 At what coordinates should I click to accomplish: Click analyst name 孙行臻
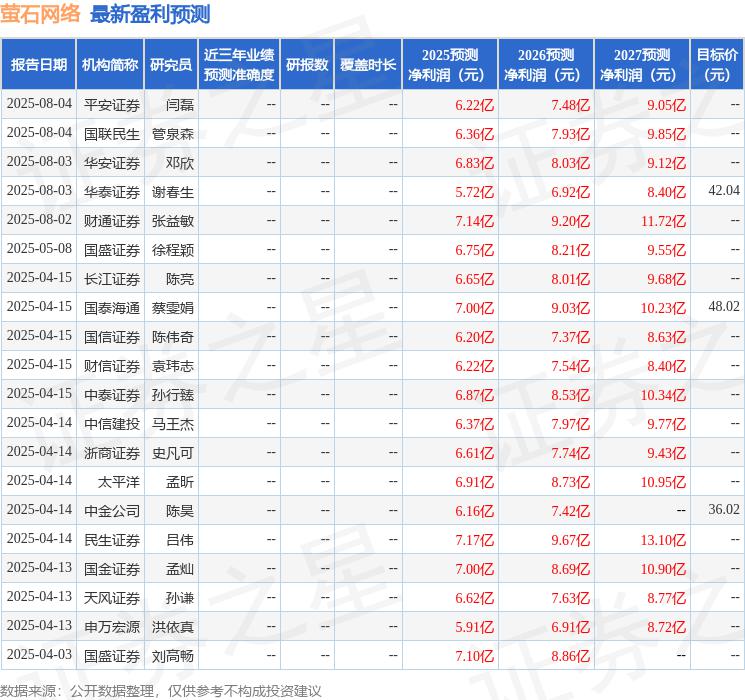pos(173,394)
